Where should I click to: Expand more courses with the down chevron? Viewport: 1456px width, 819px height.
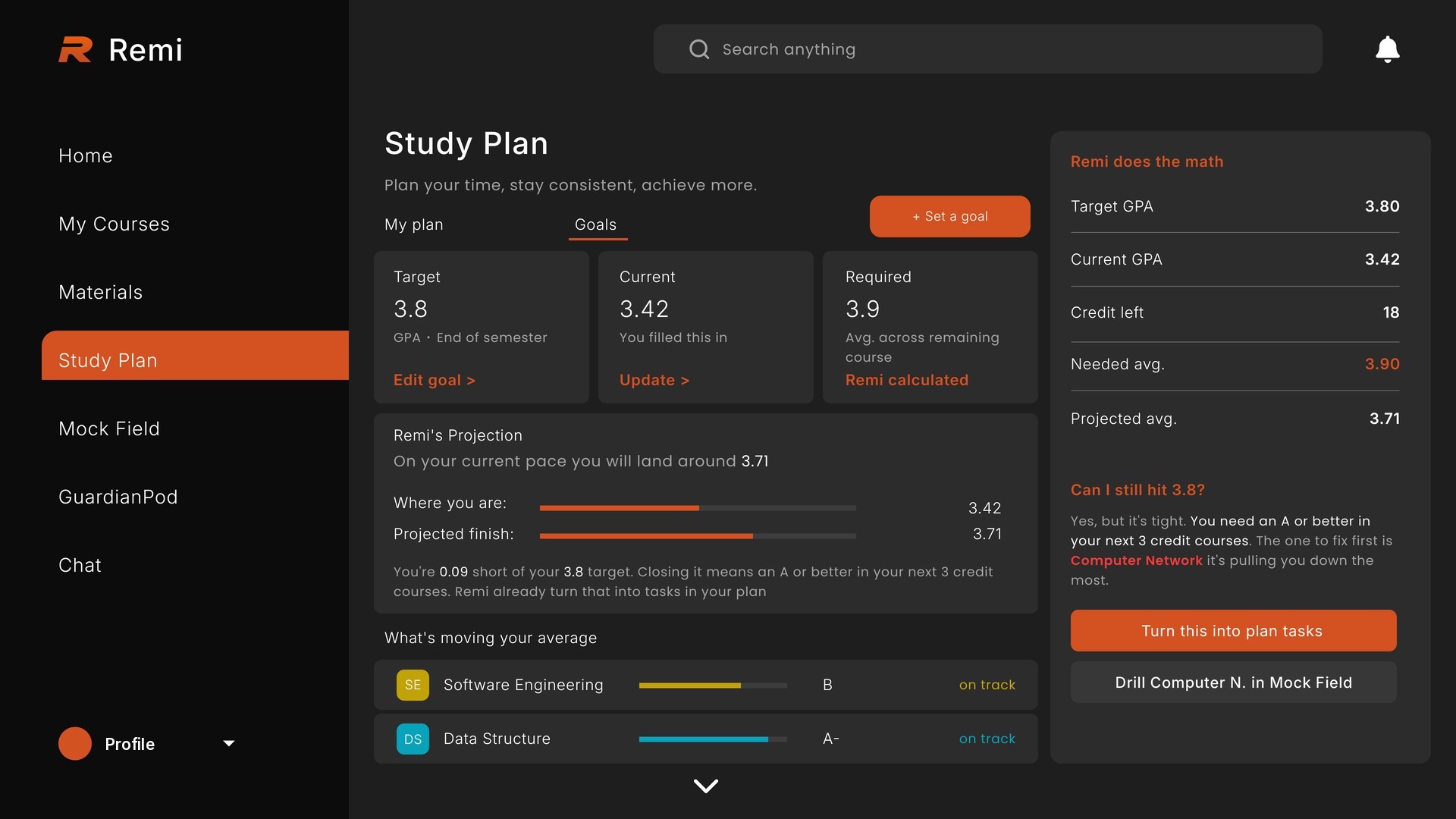click(x=706, y=786)
